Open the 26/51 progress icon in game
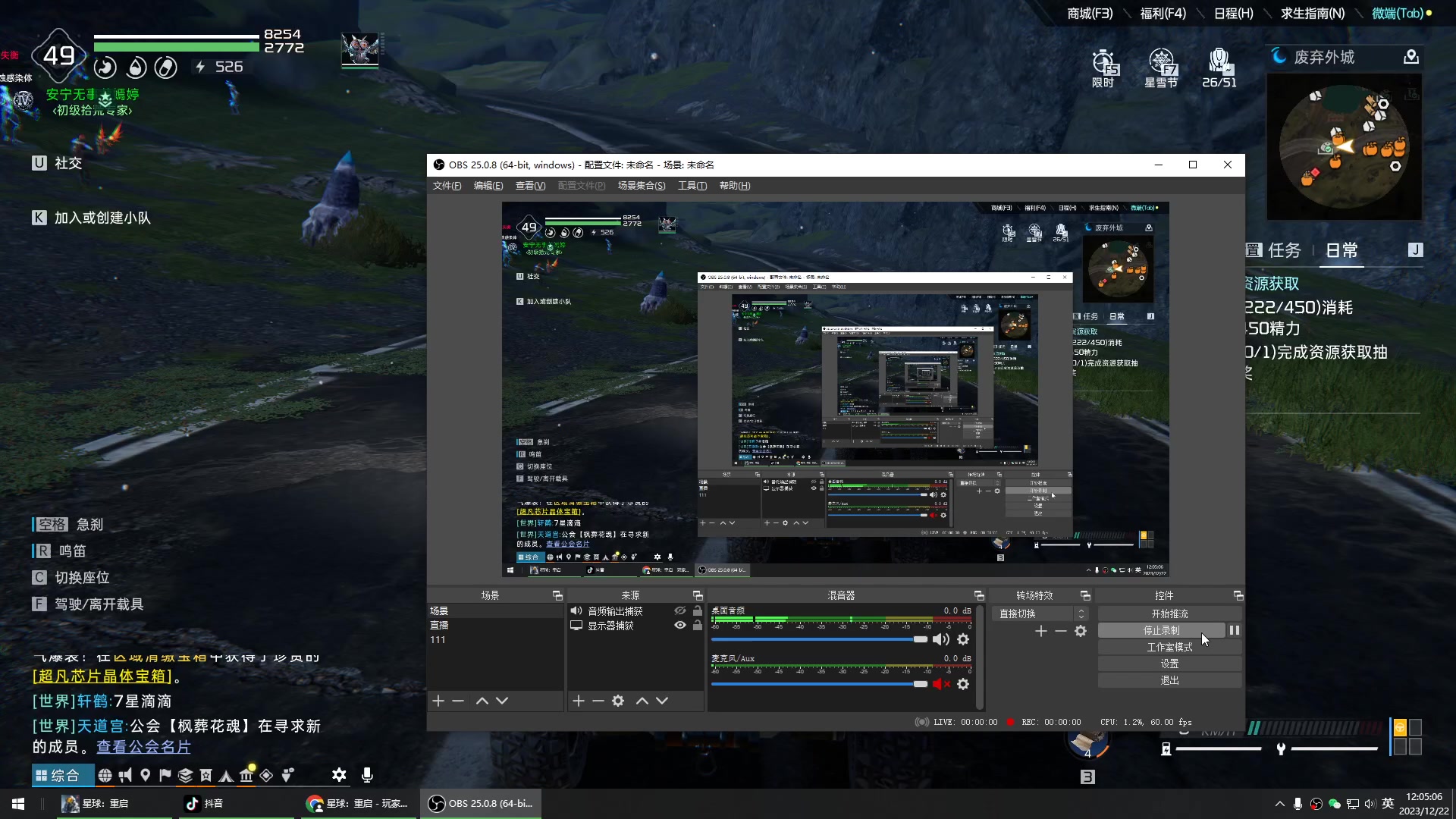 tap(1219, 68)
